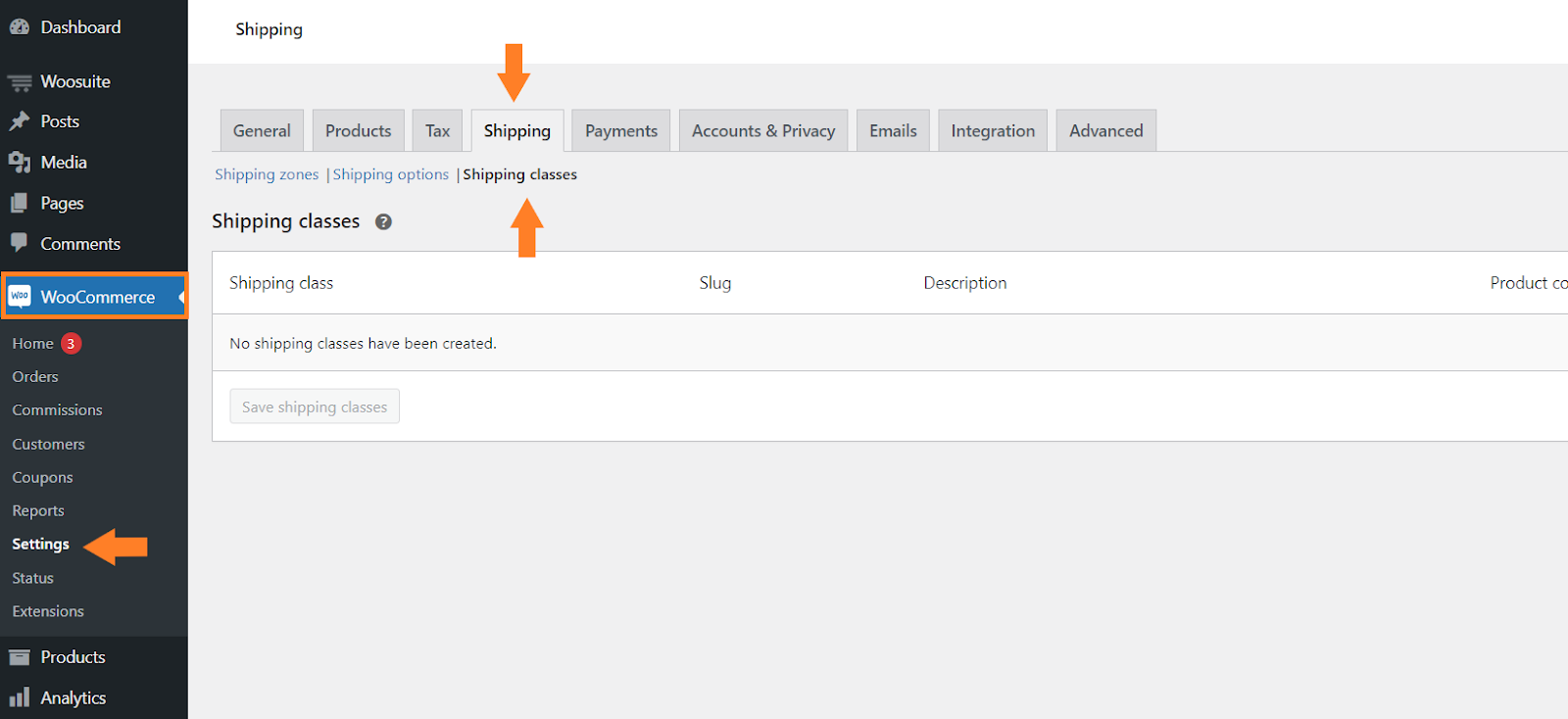Click the Description column header
This screenshot has height=719, width=1568.
(965, 283)
